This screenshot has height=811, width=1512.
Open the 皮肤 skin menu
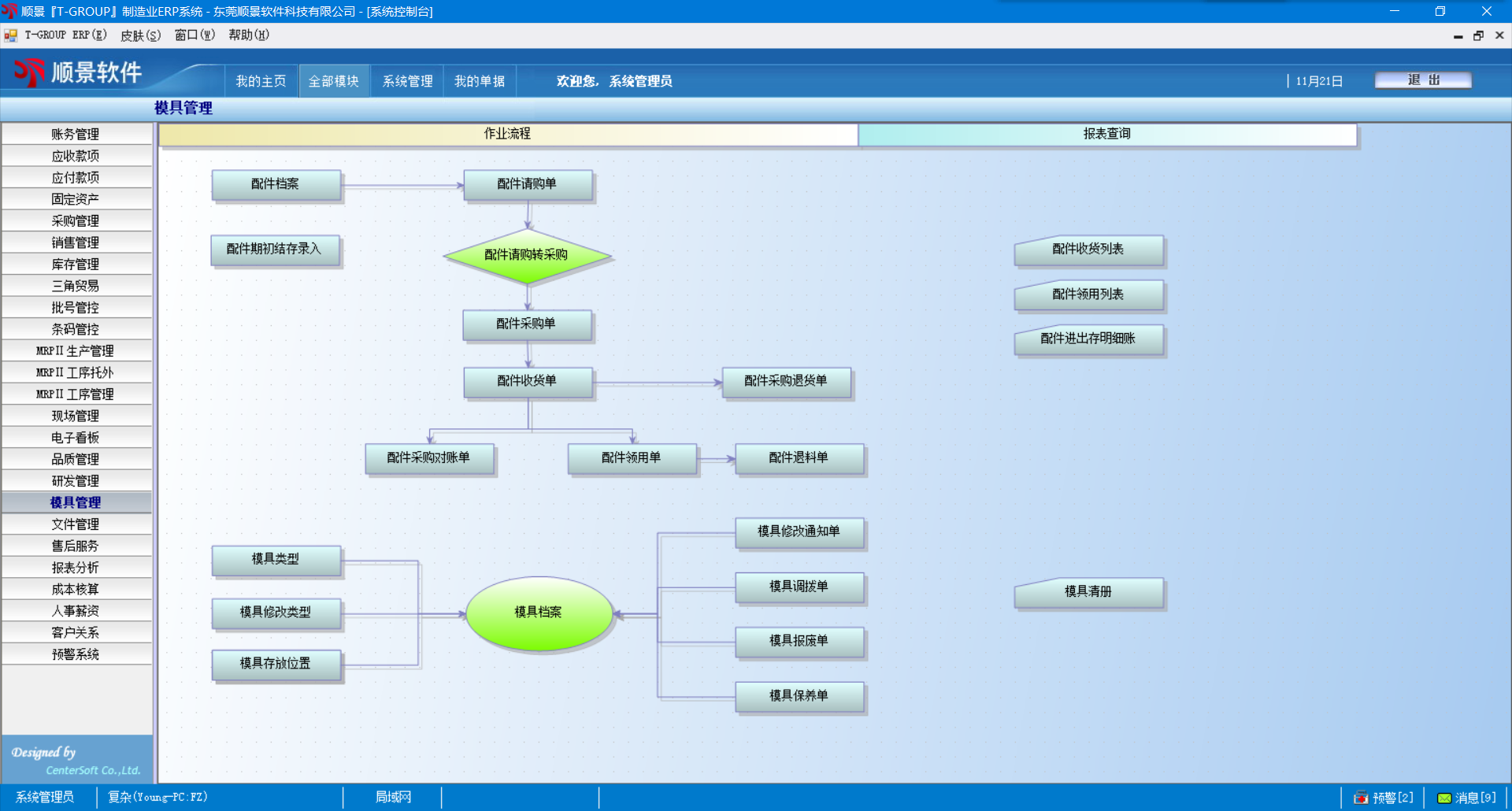pos(140,35)
